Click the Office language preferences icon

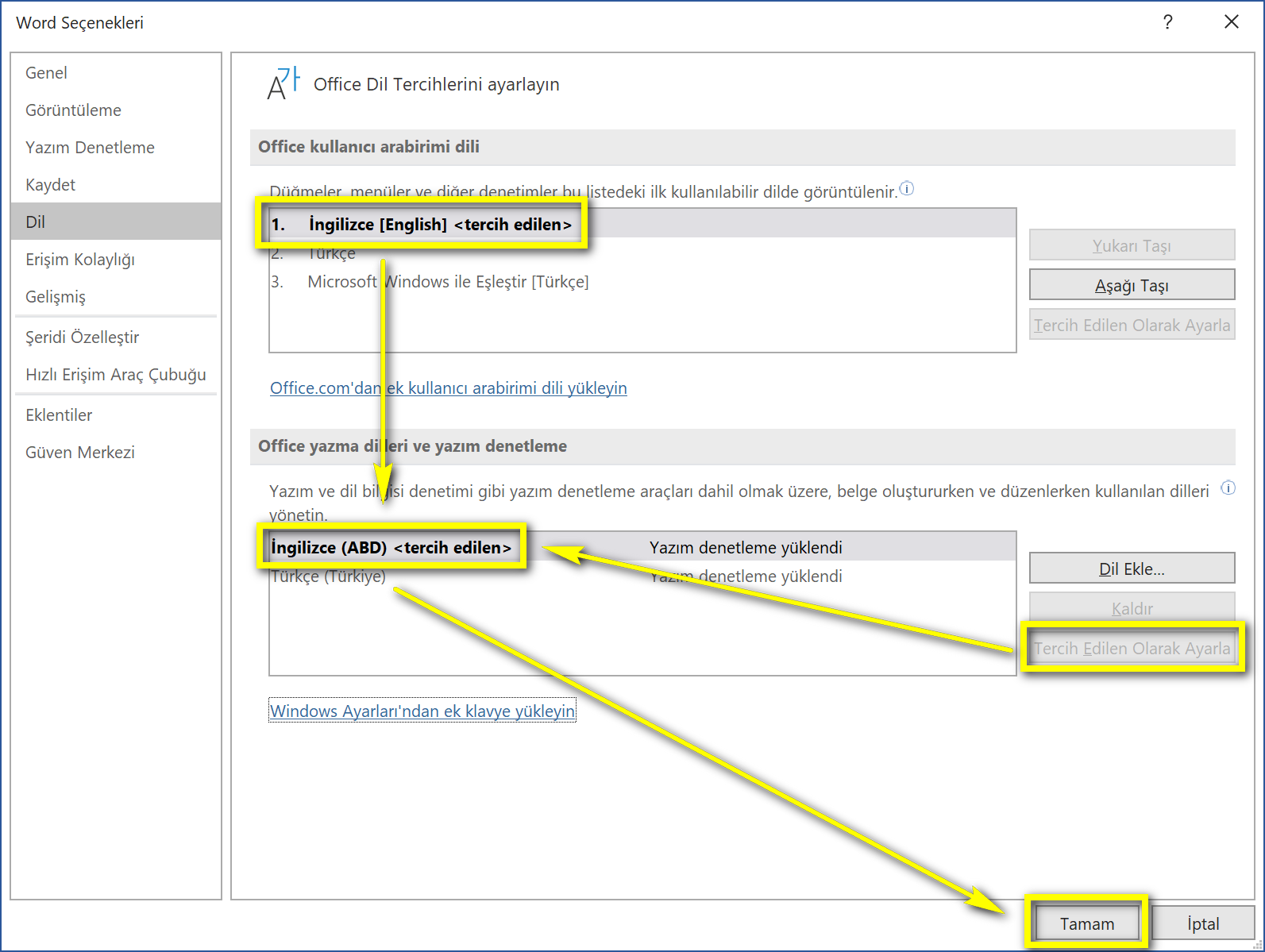(x=283, y=83)
